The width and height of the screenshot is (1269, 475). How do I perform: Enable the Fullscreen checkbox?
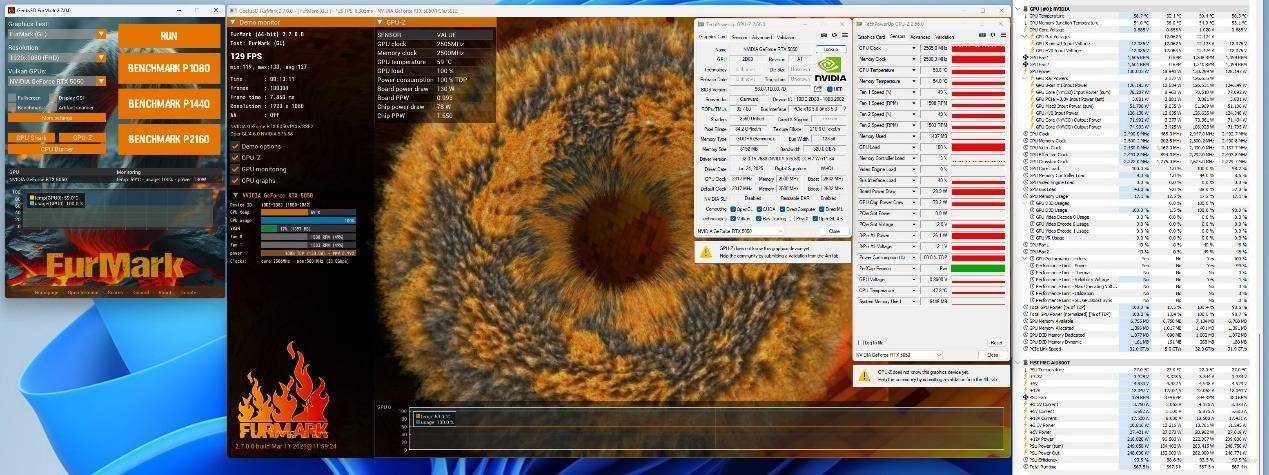(x=12, y=98)
